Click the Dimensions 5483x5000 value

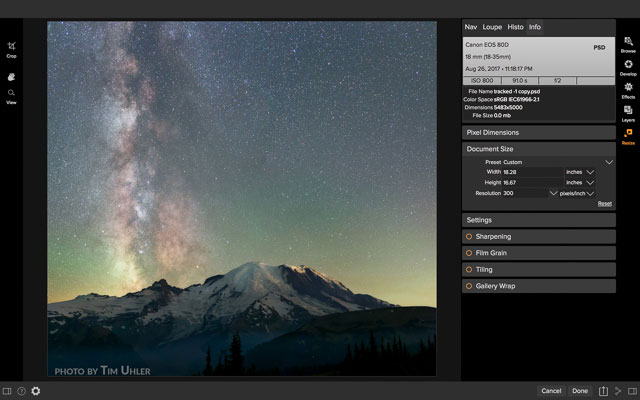click(x=508, y=108)
